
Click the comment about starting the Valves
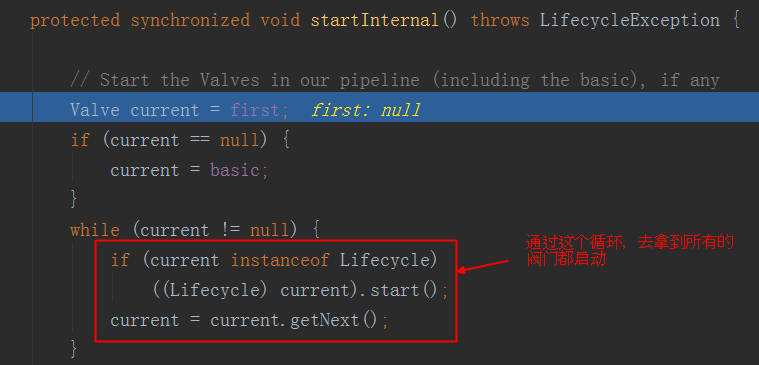tap(395, 80)
